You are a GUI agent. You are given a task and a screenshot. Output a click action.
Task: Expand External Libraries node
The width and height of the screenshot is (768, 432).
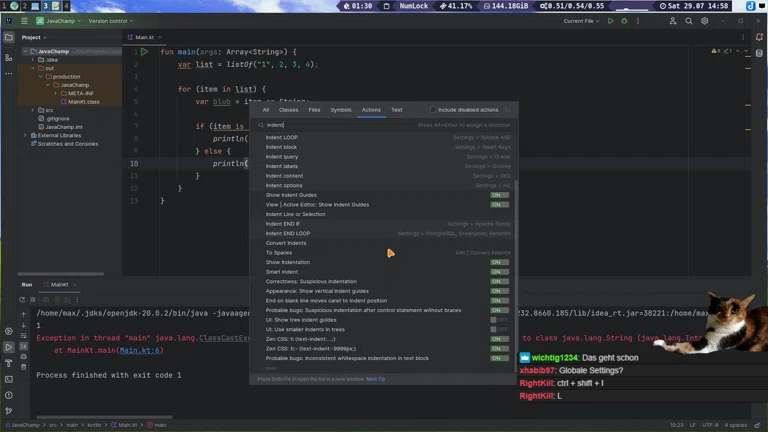coord(25,135)
